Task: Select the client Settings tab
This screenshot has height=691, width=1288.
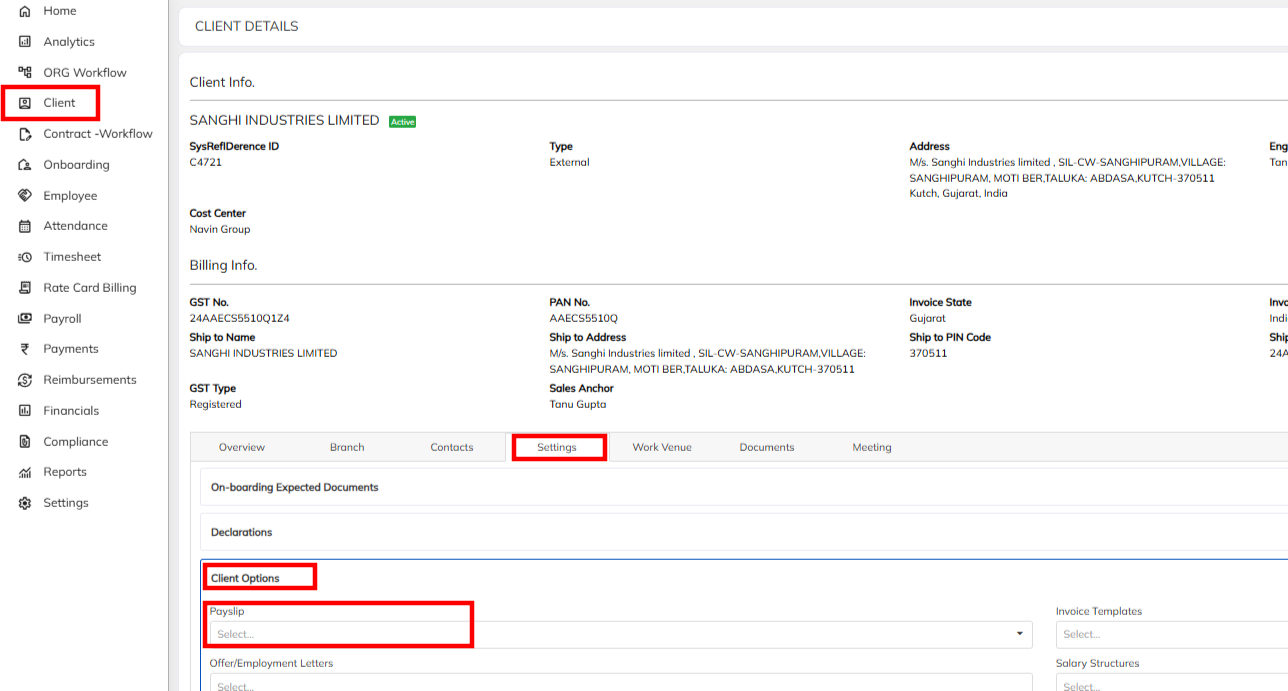Action: click(x=557, y=447)
